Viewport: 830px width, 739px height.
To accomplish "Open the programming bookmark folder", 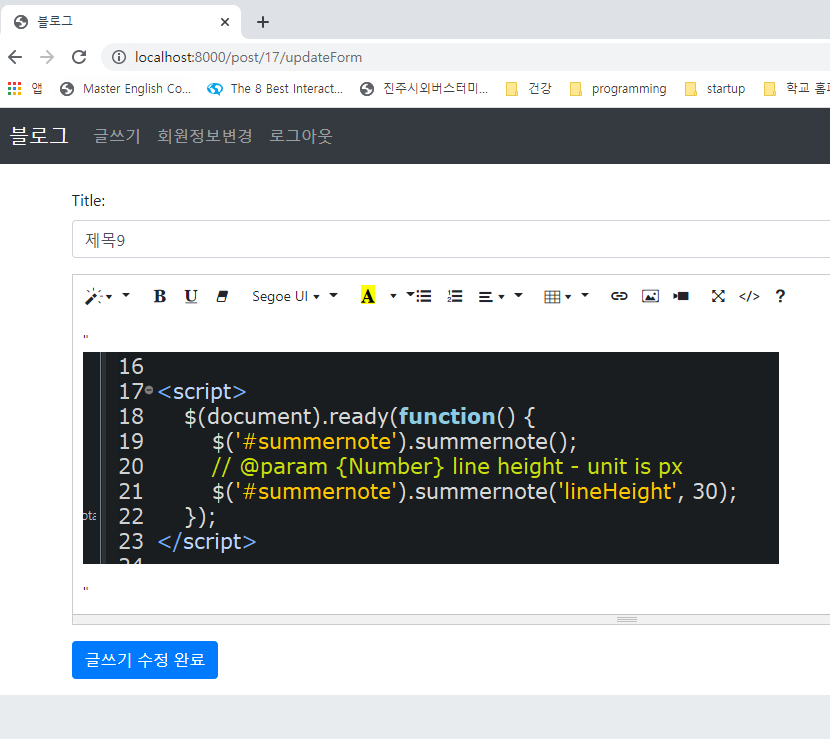I will 618,88.
